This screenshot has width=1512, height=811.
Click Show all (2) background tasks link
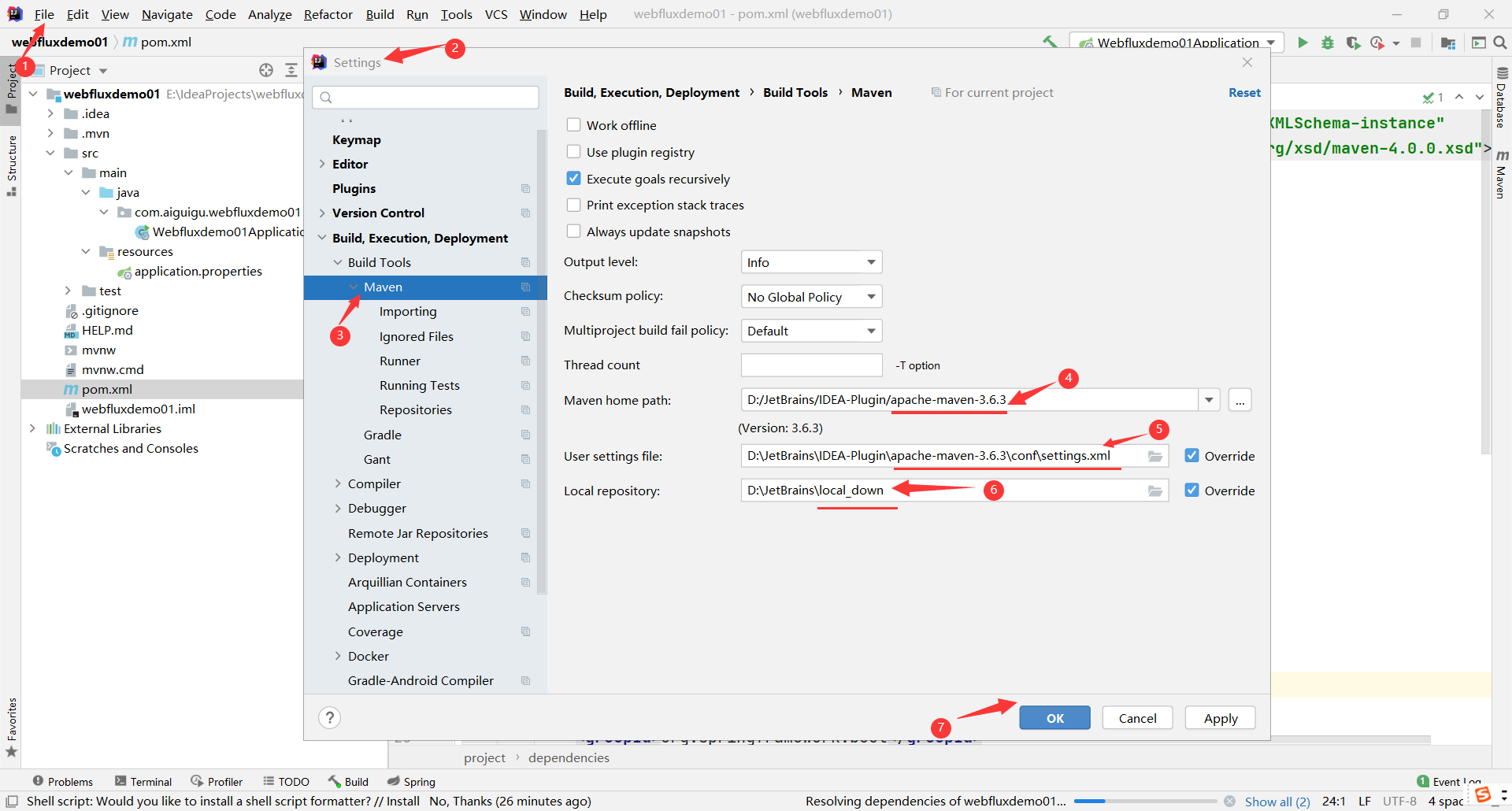(x=1277, y=802)
